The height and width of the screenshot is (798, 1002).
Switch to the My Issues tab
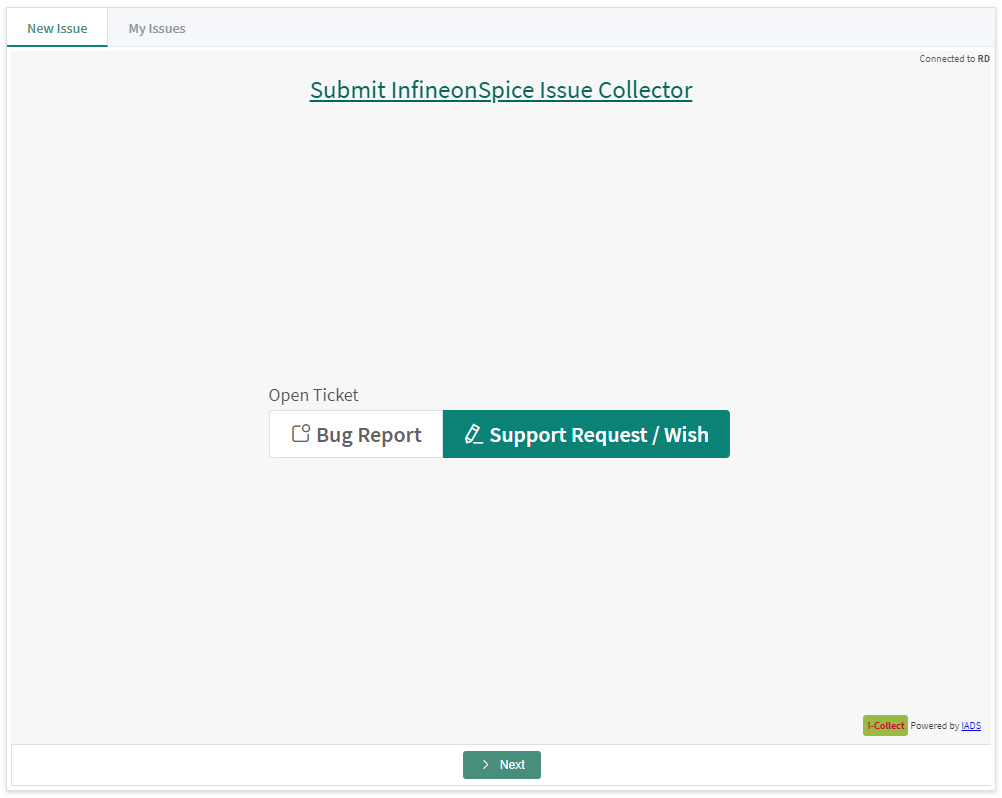click(x=156, y=28)
